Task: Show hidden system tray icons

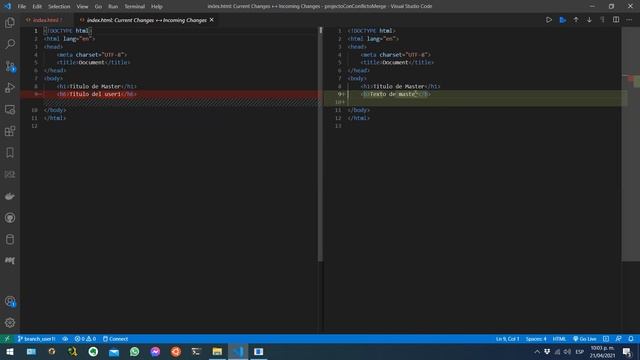Action: tap(537, 352)
